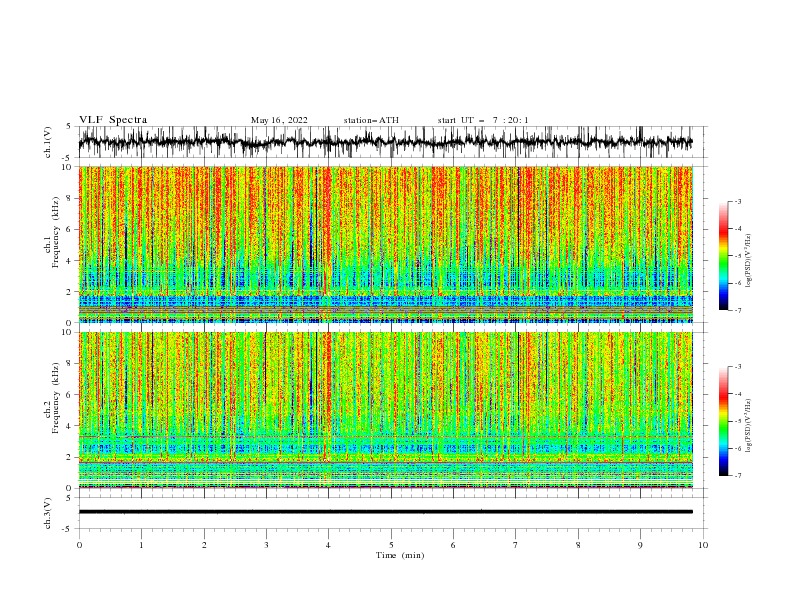Click the "4" tick on the time axis

coord(328,545)
